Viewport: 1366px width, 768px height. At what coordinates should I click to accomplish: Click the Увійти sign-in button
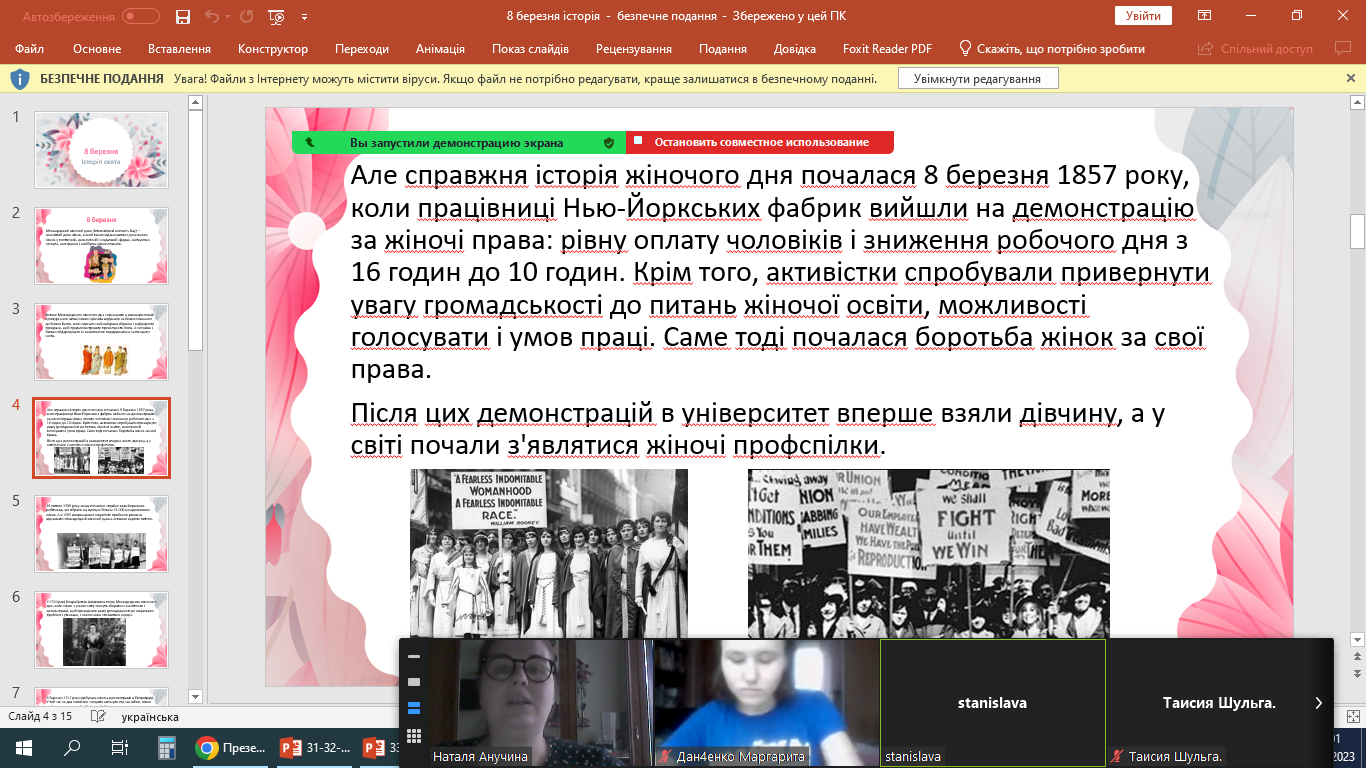1143,16
